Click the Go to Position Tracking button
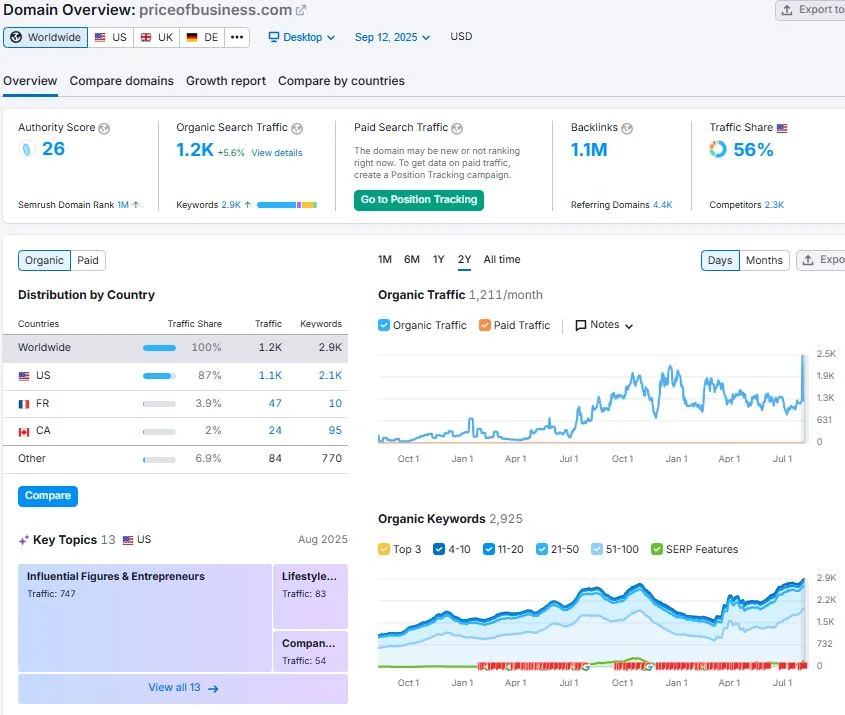This screenshot has width=845, height=715. (x=419, y=200)
